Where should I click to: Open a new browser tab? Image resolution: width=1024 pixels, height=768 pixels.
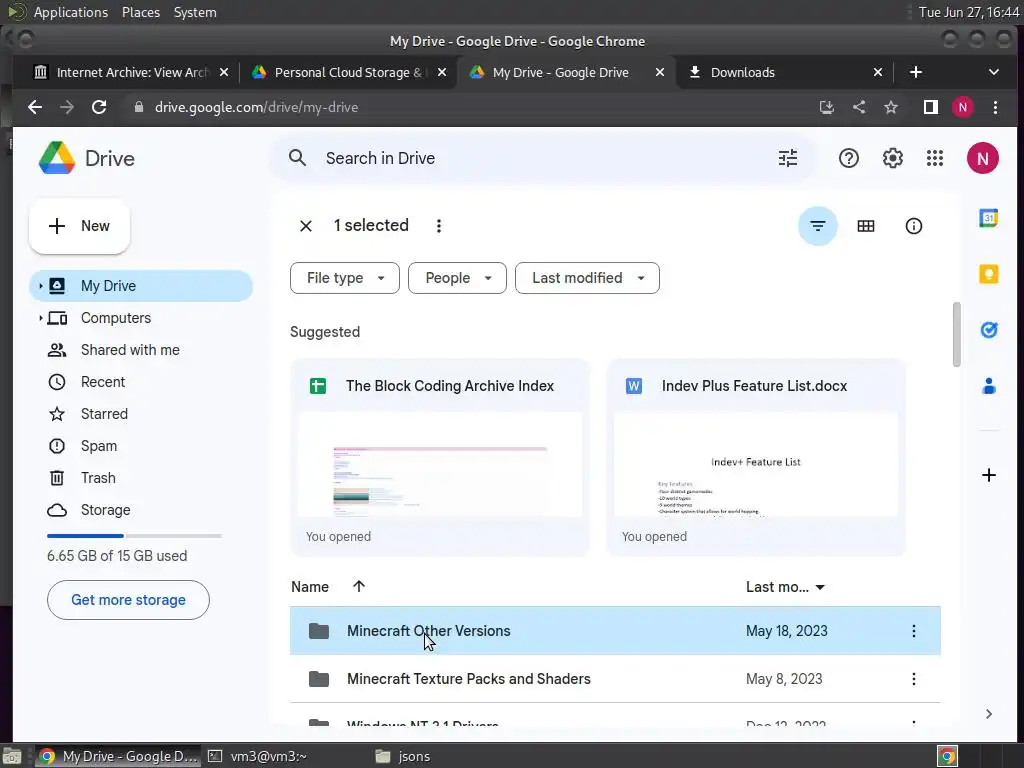click(916, 72)
